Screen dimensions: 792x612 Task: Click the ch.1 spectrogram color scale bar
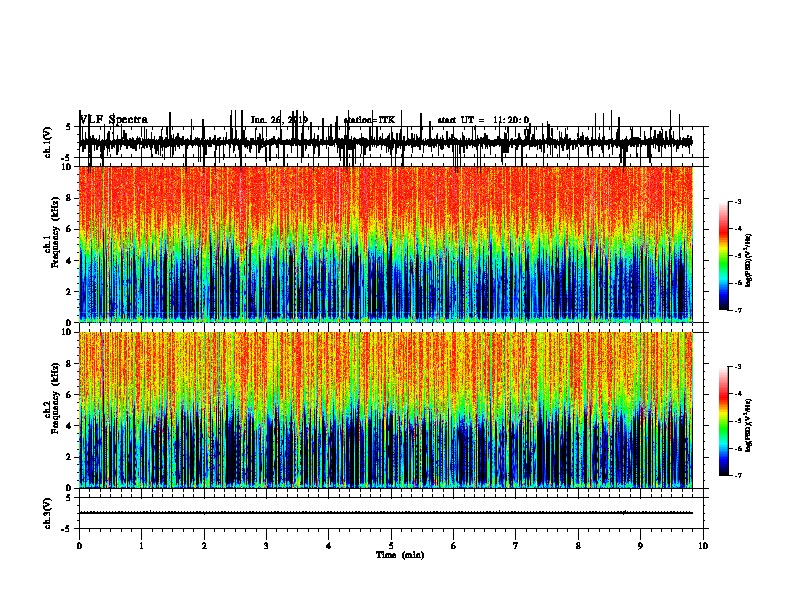724,256
